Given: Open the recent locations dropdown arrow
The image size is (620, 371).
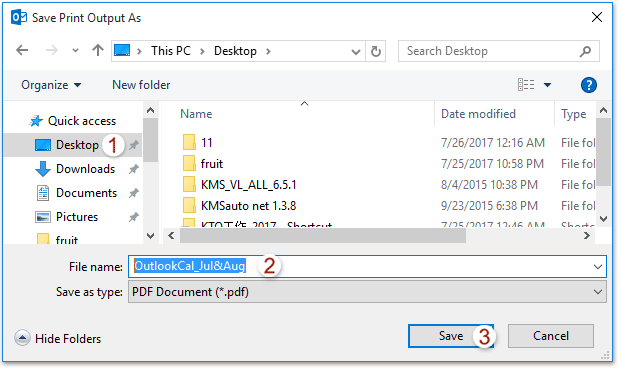Looking at the screenshot, I should [75, 51].
